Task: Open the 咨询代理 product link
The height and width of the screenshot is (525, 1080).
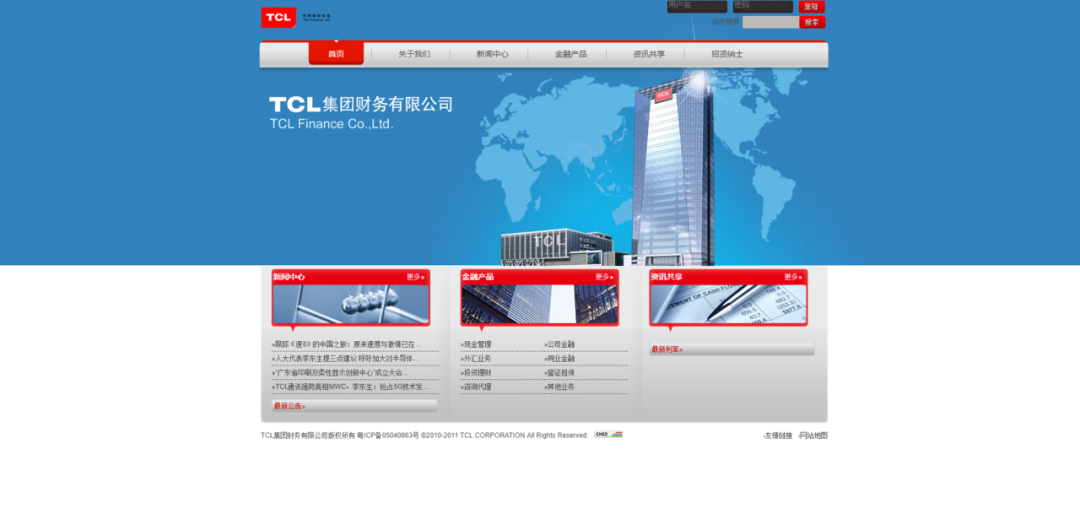Action: (x=476, y=387)
